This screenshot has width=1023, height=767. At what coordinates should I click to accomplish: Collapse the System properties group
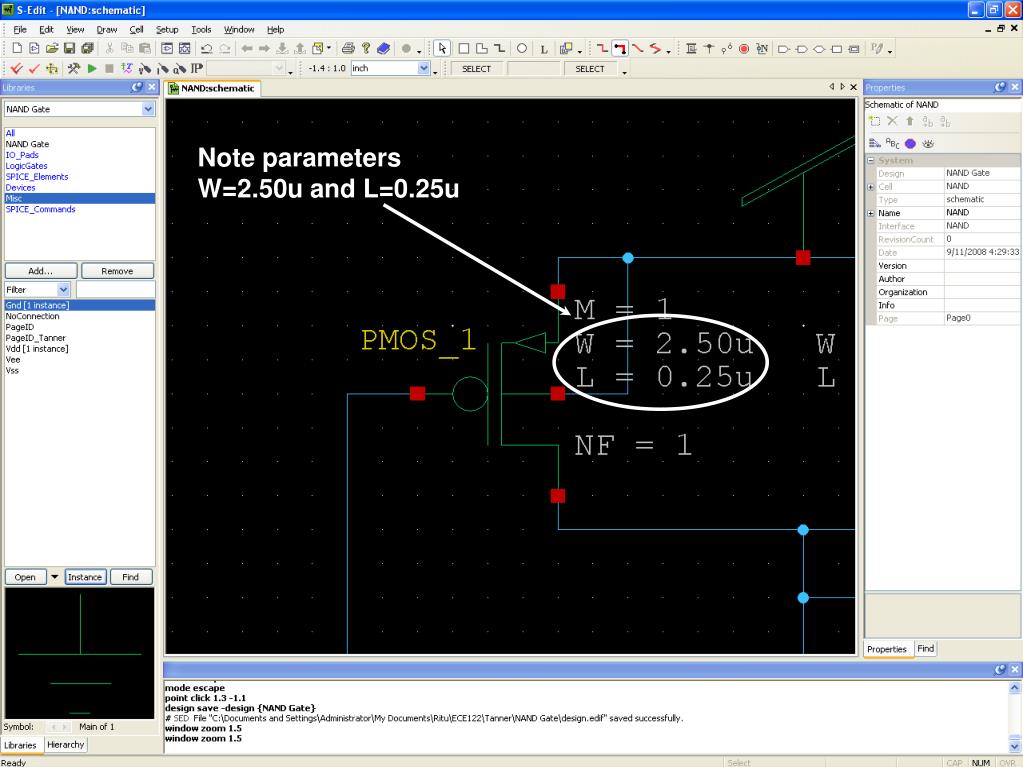coord(871,160)
